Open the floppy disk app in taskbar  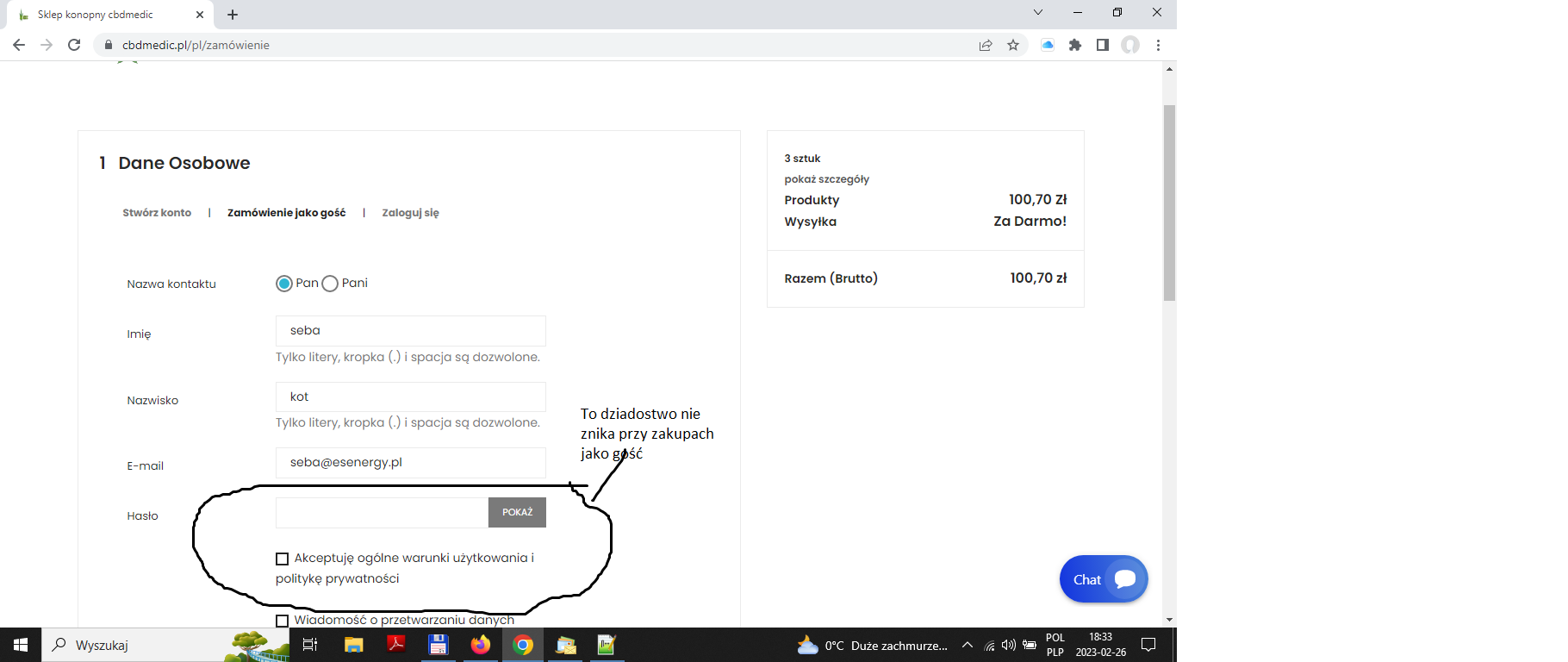click(439, 645)
